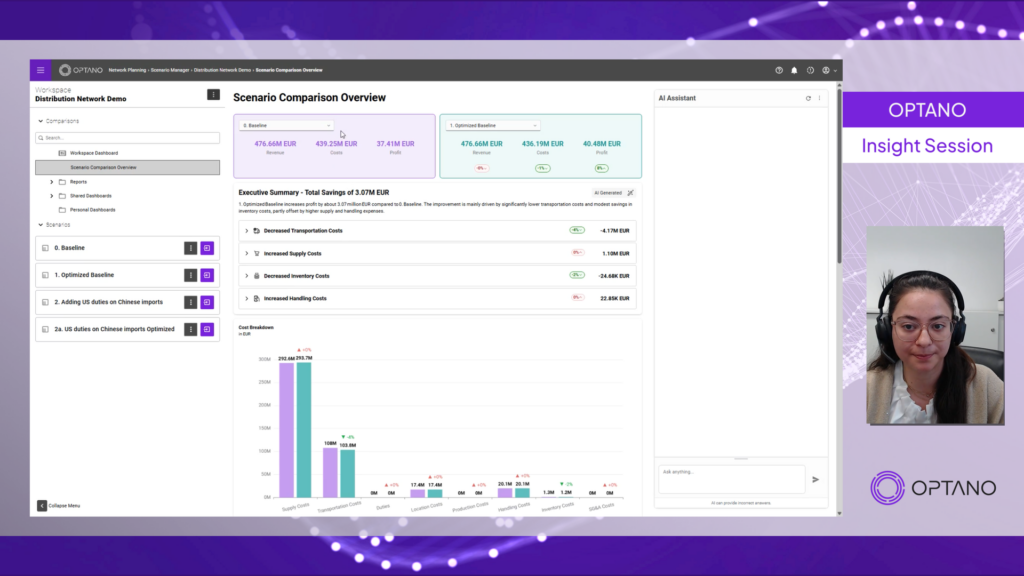Open the 0. Baseline scenario dropdown
1024x576 pixels.
[286, 126]
